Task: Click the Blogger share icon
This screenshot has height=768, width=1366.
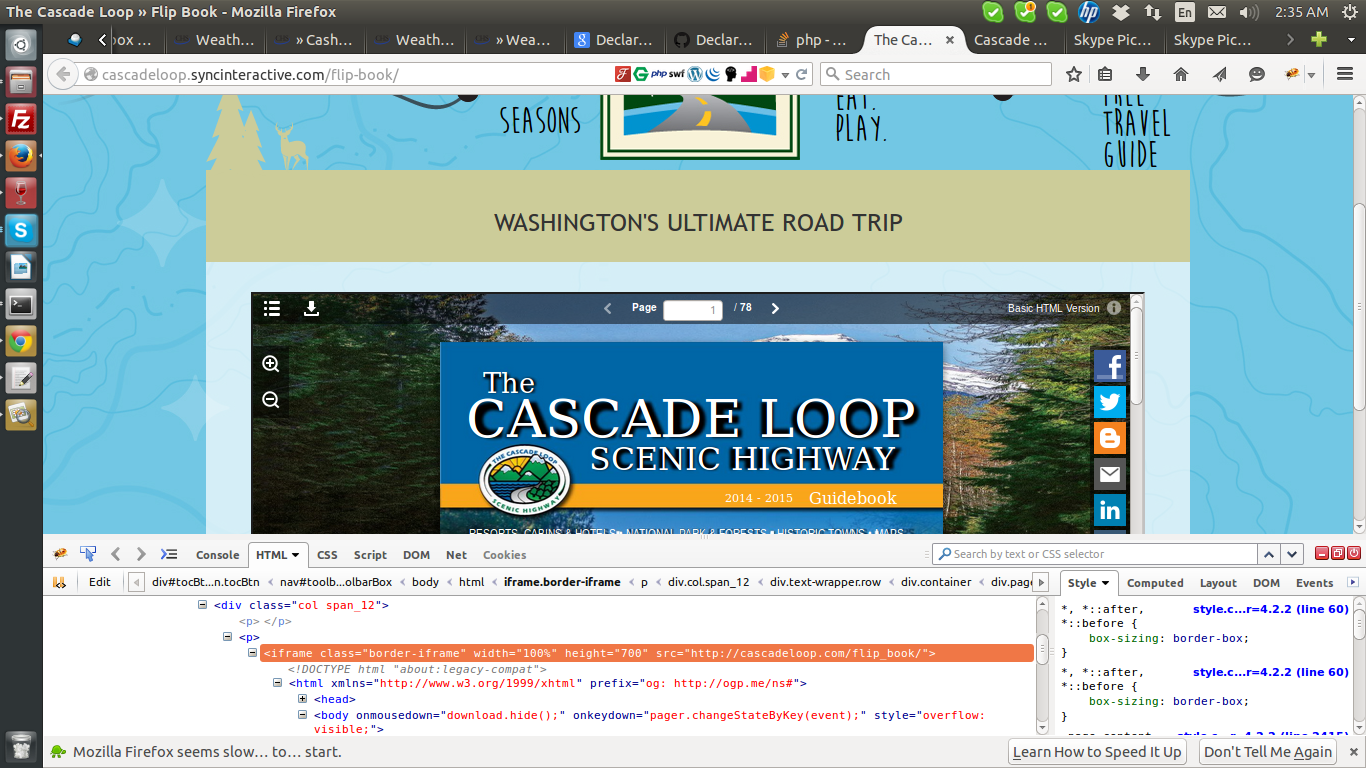Action: [1109, 438]
